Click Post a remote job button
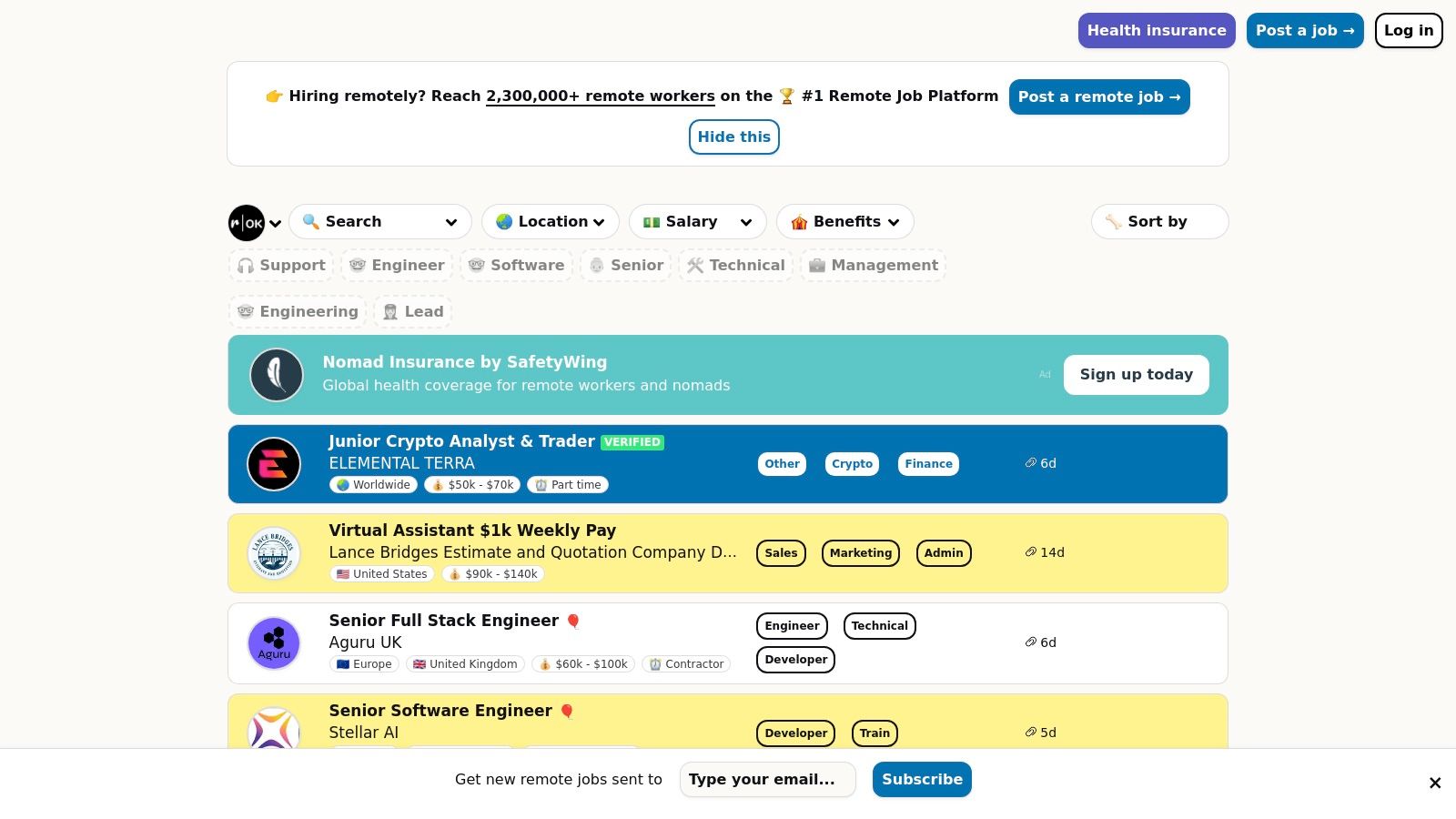Image resolution: width=1456 pixels, height=819 pixels. (x=1099, y=97)
